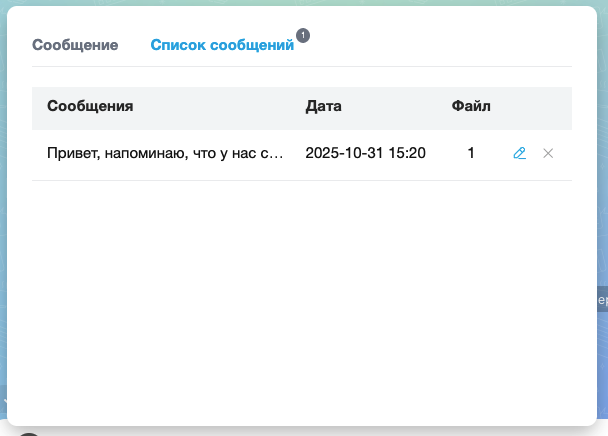Click the cut-off label at the right edge
The width and height of the screenshot is (608, 436).
601,299
